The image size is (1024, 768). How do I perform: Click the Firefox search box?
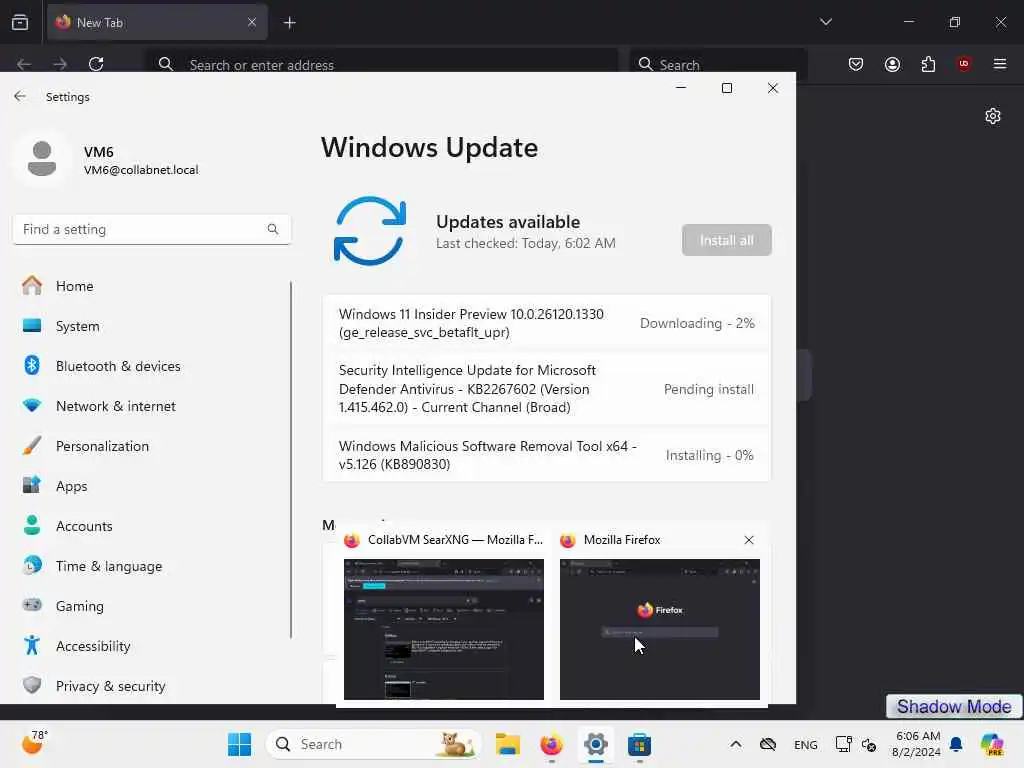coord(718,64)
